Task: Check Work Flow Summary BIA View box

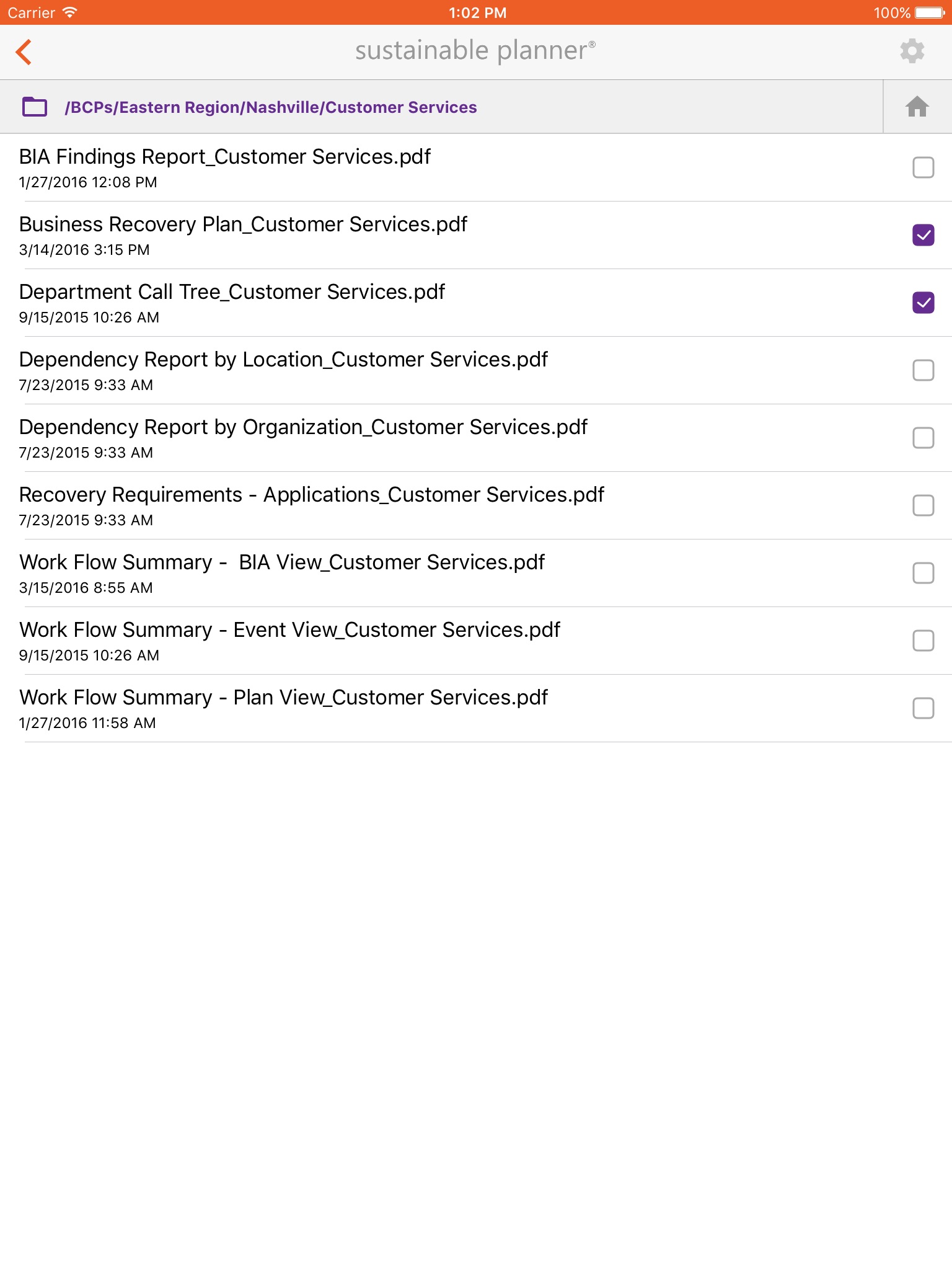Action: 923,573
